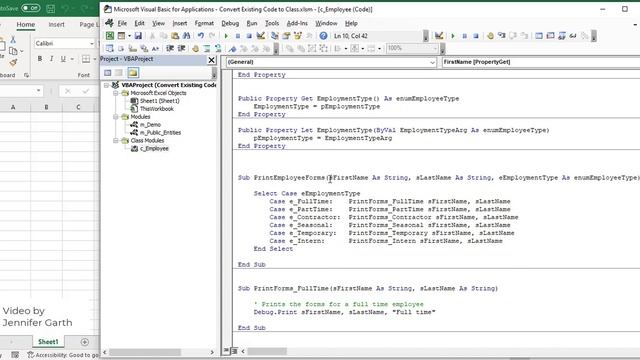The height and width of the screenshot is (360, 640).
Task: Click Accessibility status in Excel status bar
Action: coord(63,355)
